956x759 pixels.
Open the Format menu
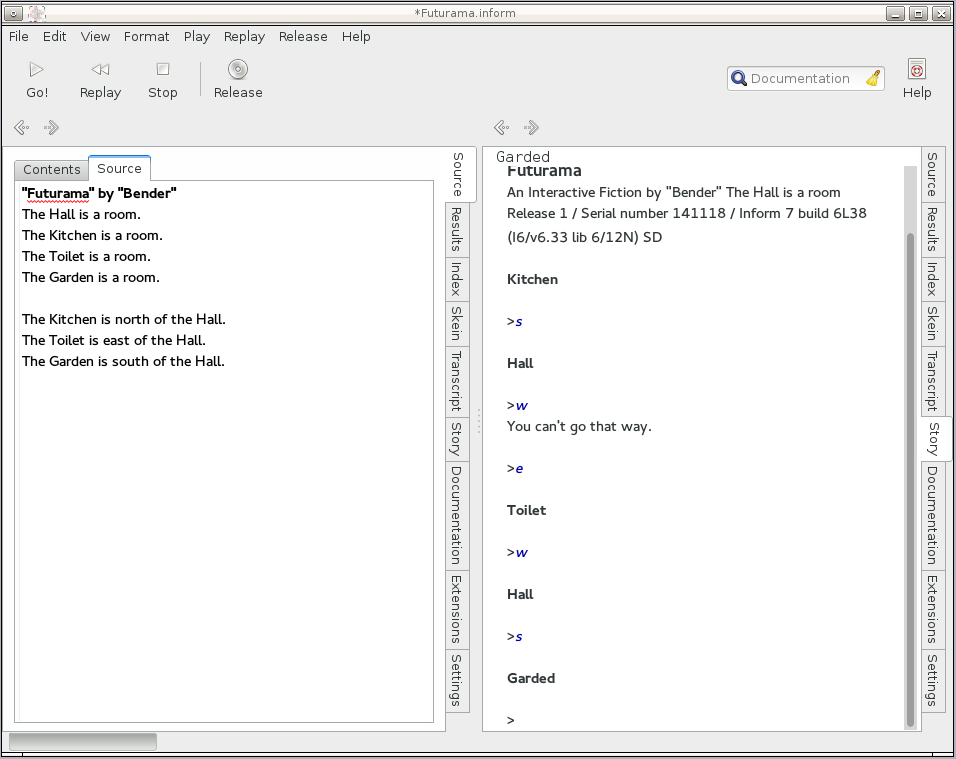click(146, 36)
